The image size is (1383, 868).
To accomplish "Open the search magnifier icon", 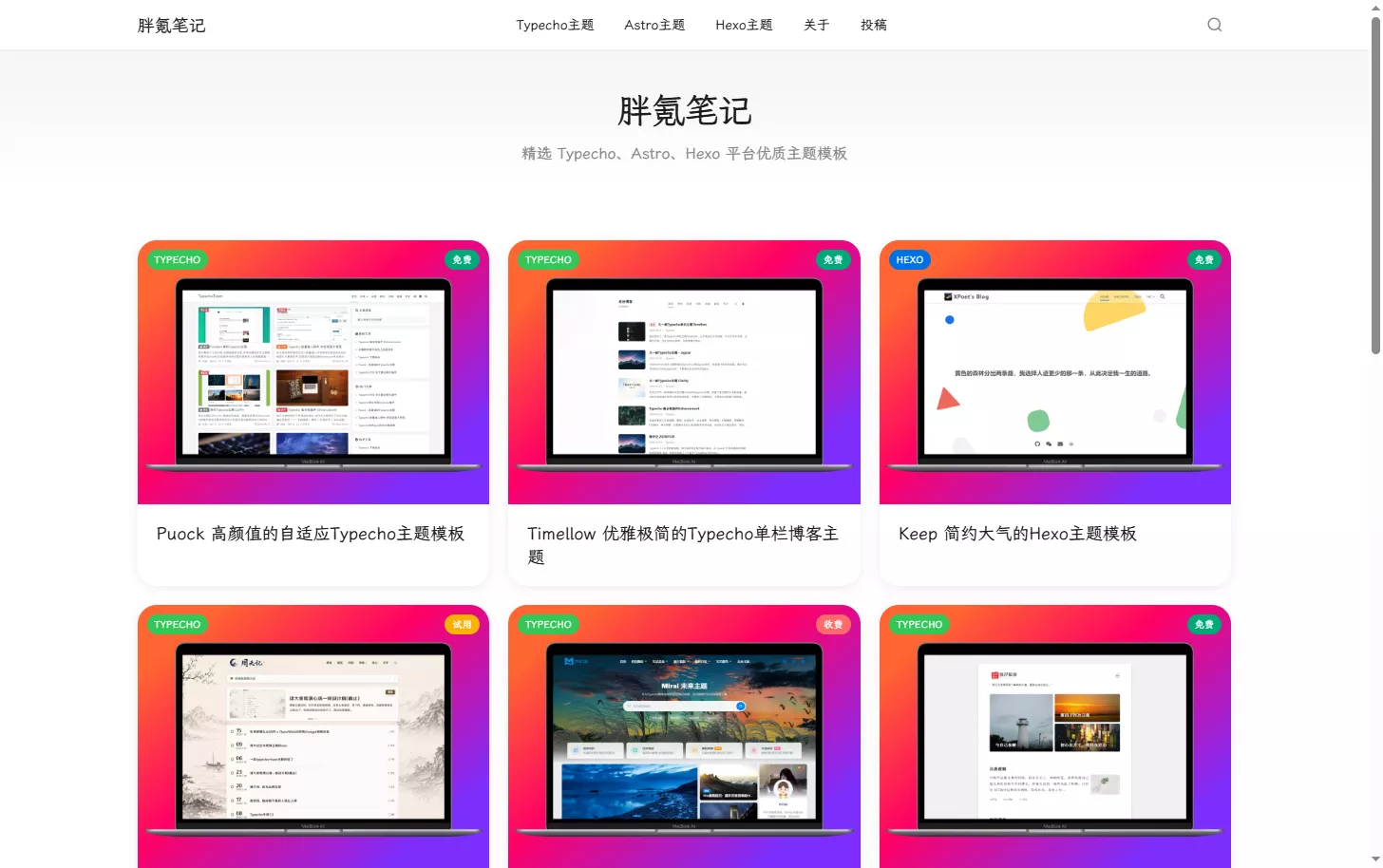I will tap(1214, 25).
